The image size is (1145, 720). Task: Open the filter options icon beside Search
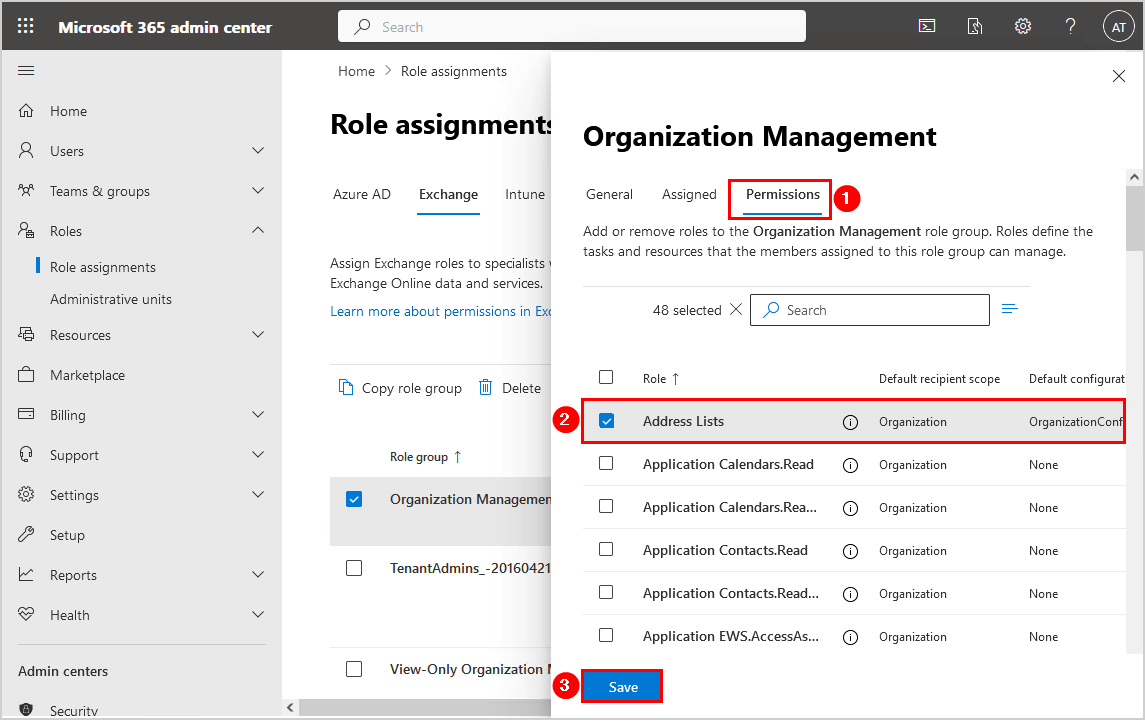[x=1009, y=309]
